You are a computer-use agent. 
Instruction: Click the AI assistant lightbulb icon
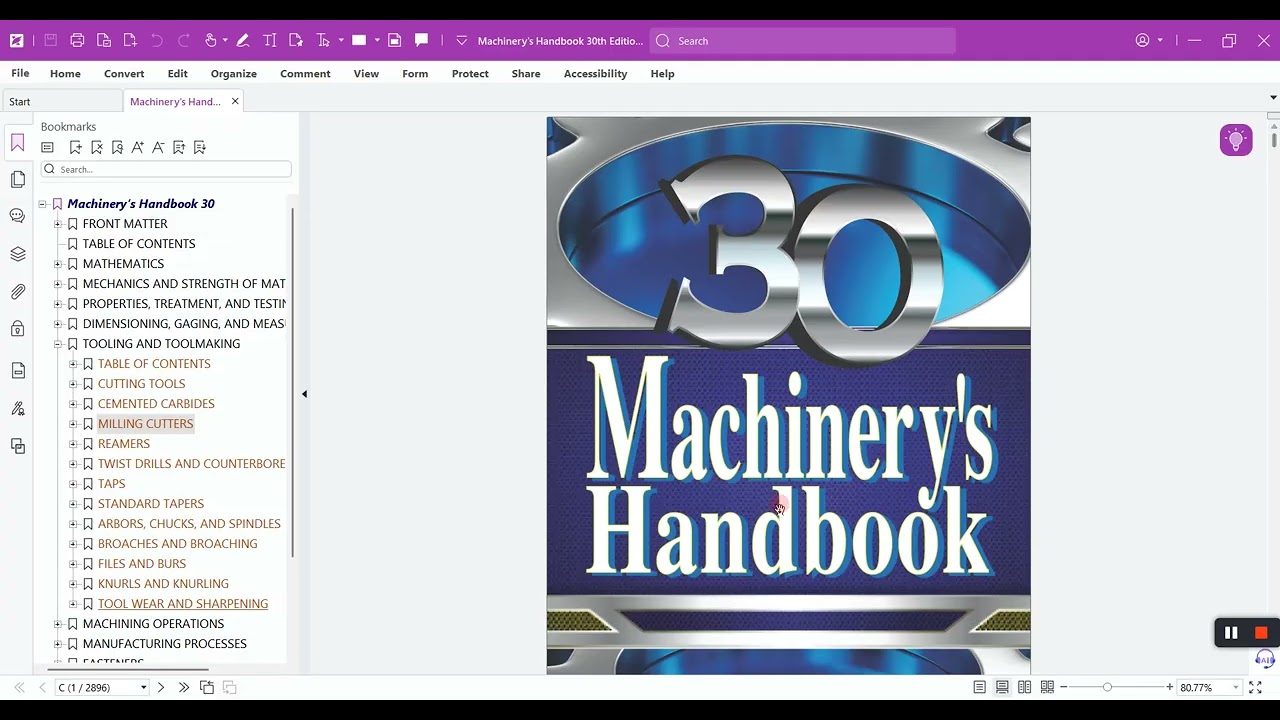click(x=1236, y=140)
